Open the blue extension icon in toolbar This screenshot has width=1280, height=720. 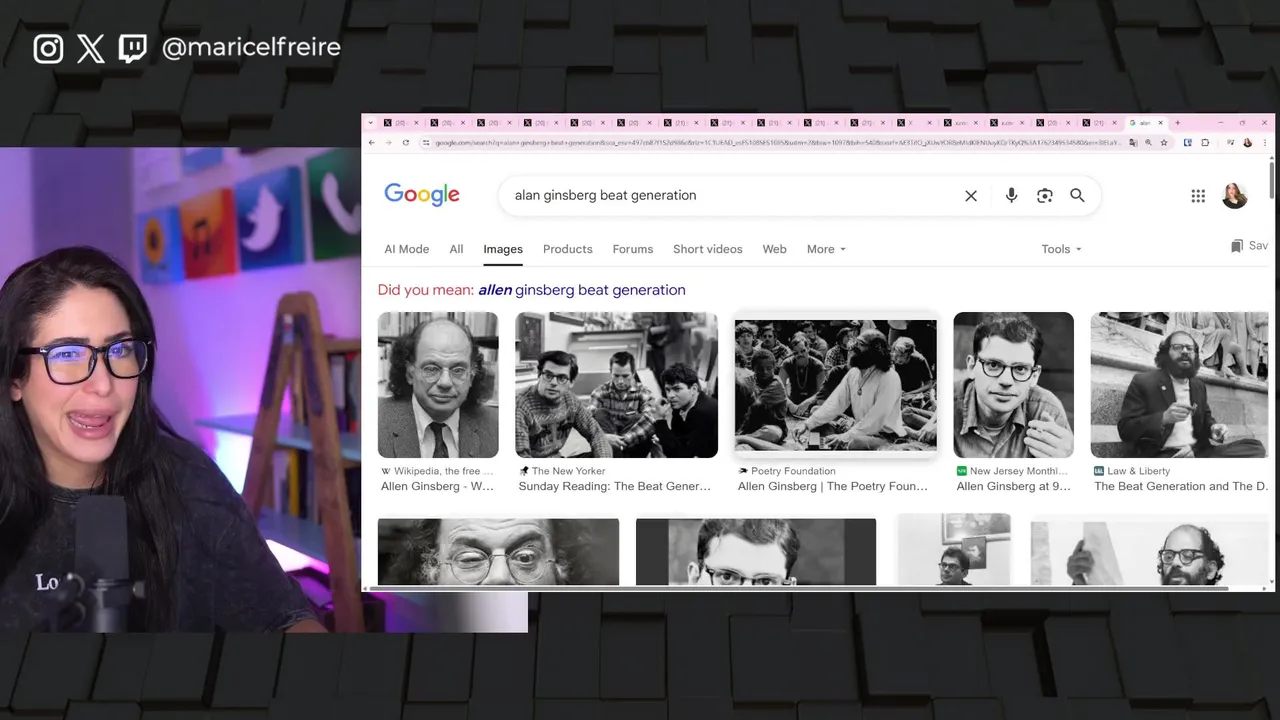(1188, 143)
